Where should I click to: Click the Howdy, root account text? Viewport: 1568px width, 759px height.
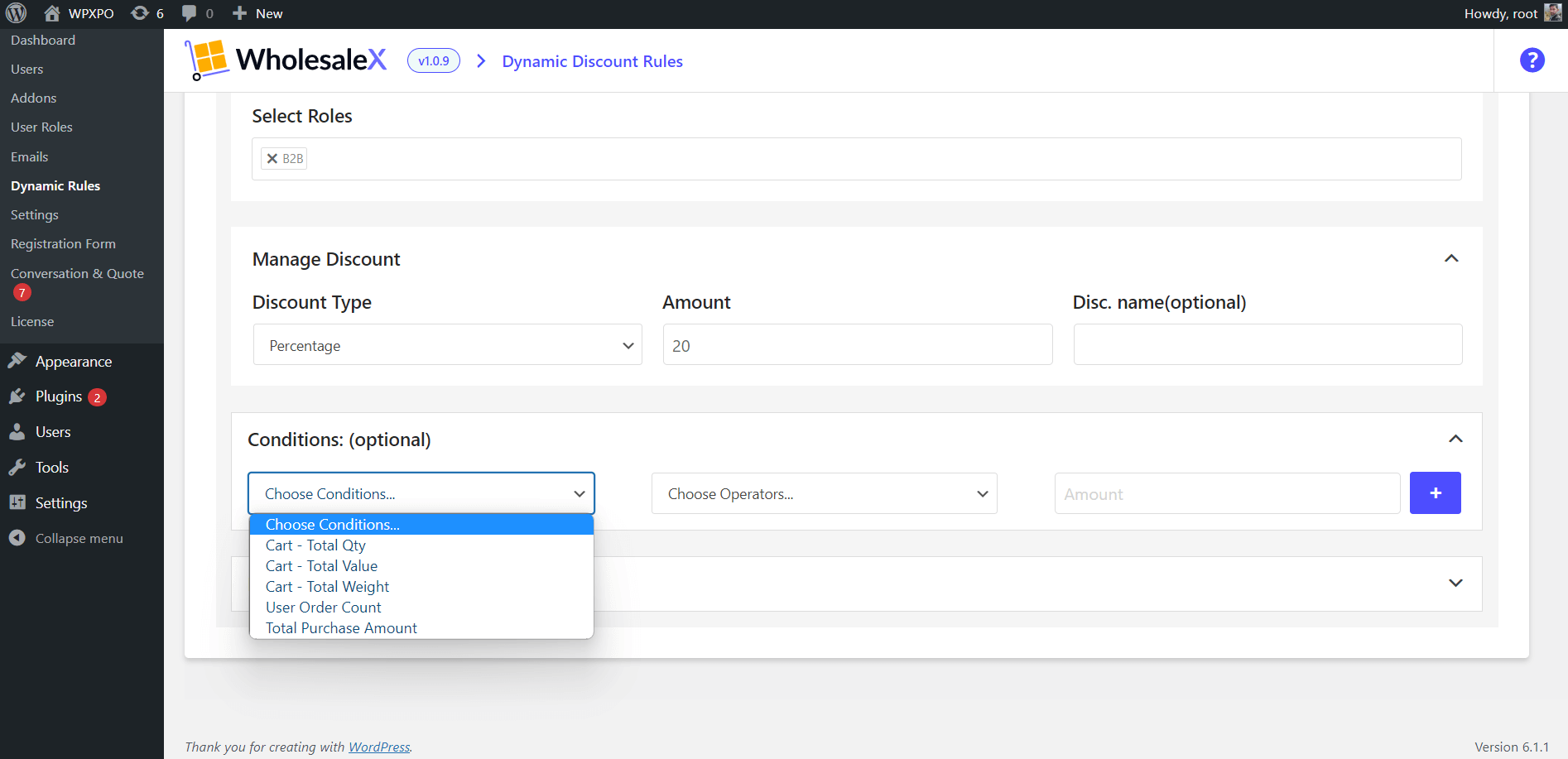tap(1500, 14)
